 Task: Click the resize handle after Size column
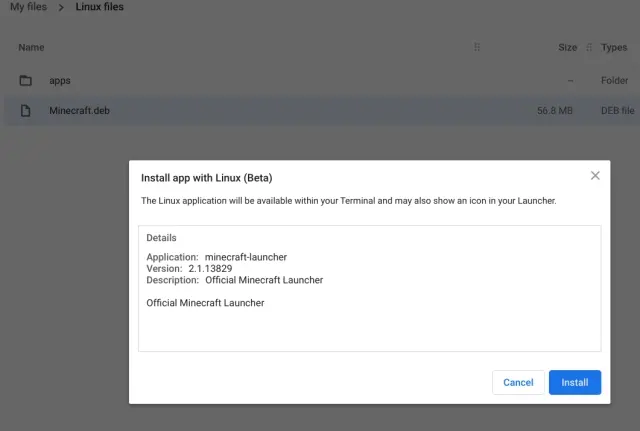pos(589,47)
